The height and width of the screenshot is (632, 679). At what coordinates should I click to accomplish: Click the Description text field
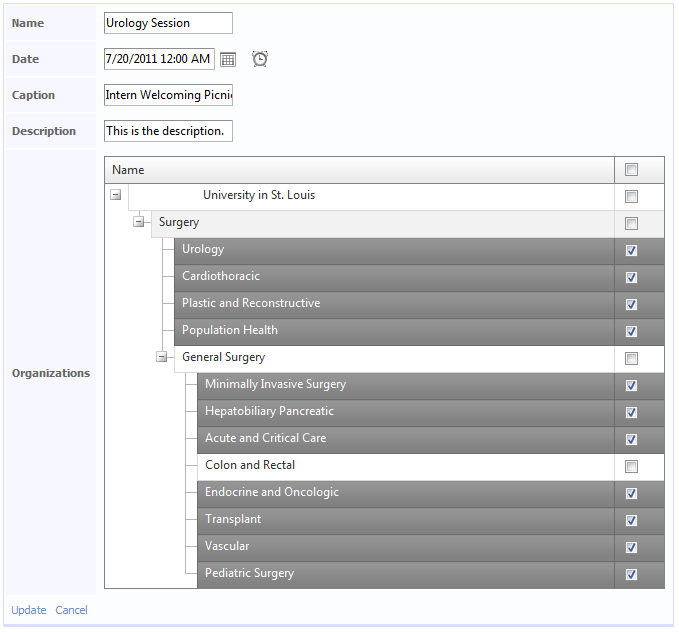pyautogui.click(x=168, y=131)
